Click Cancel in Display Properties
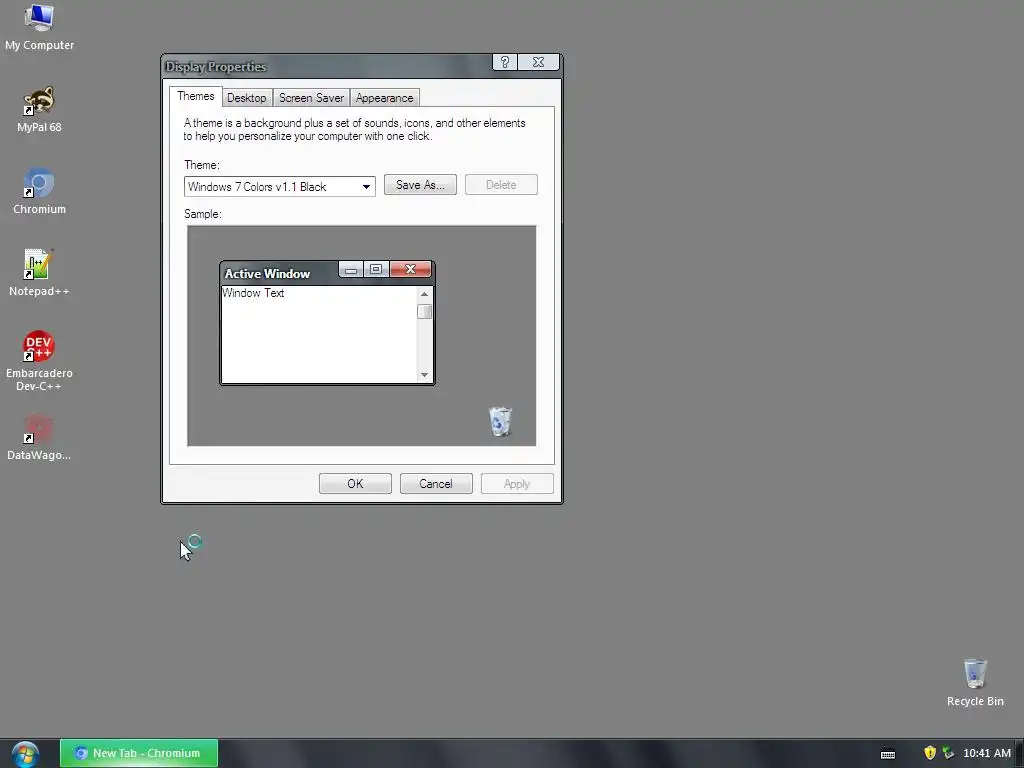 tap(436, 484)
